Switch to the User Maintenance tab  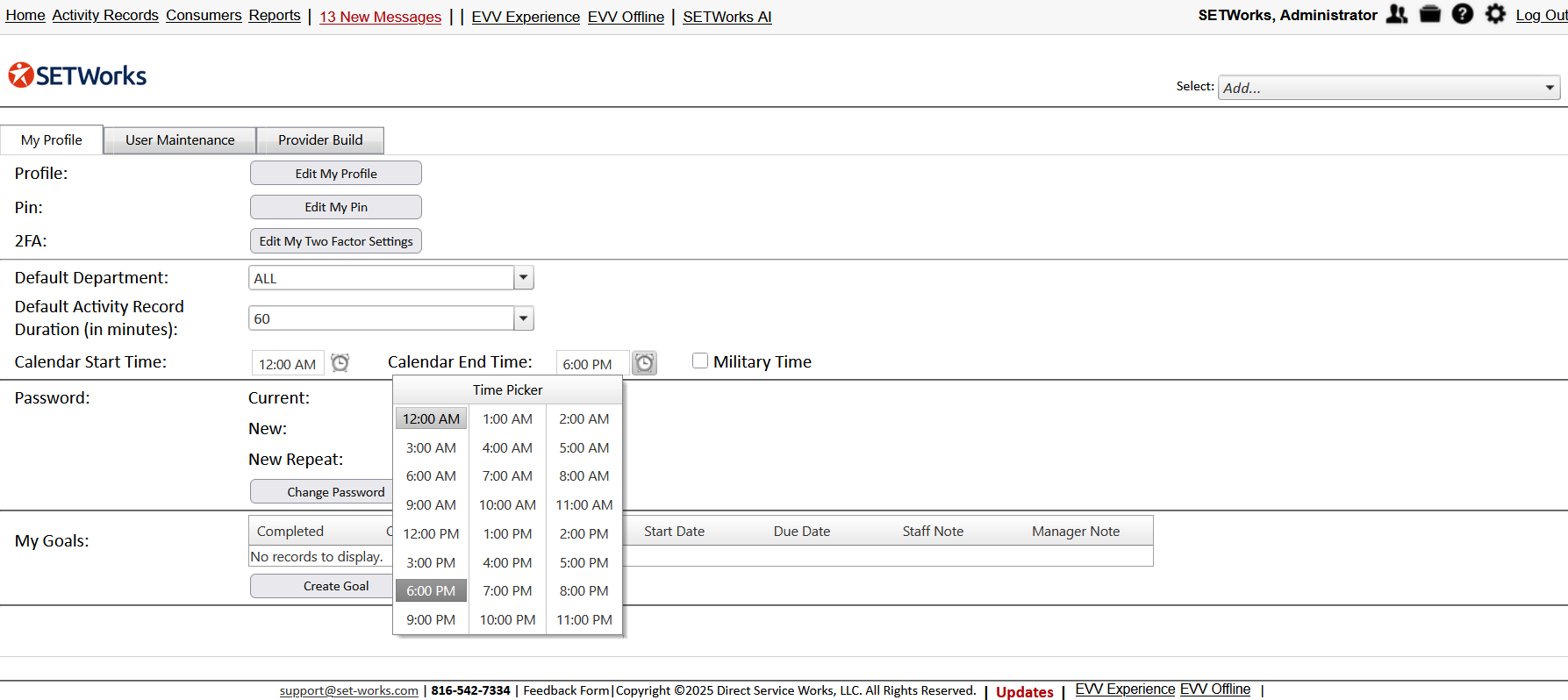[180, 139]
